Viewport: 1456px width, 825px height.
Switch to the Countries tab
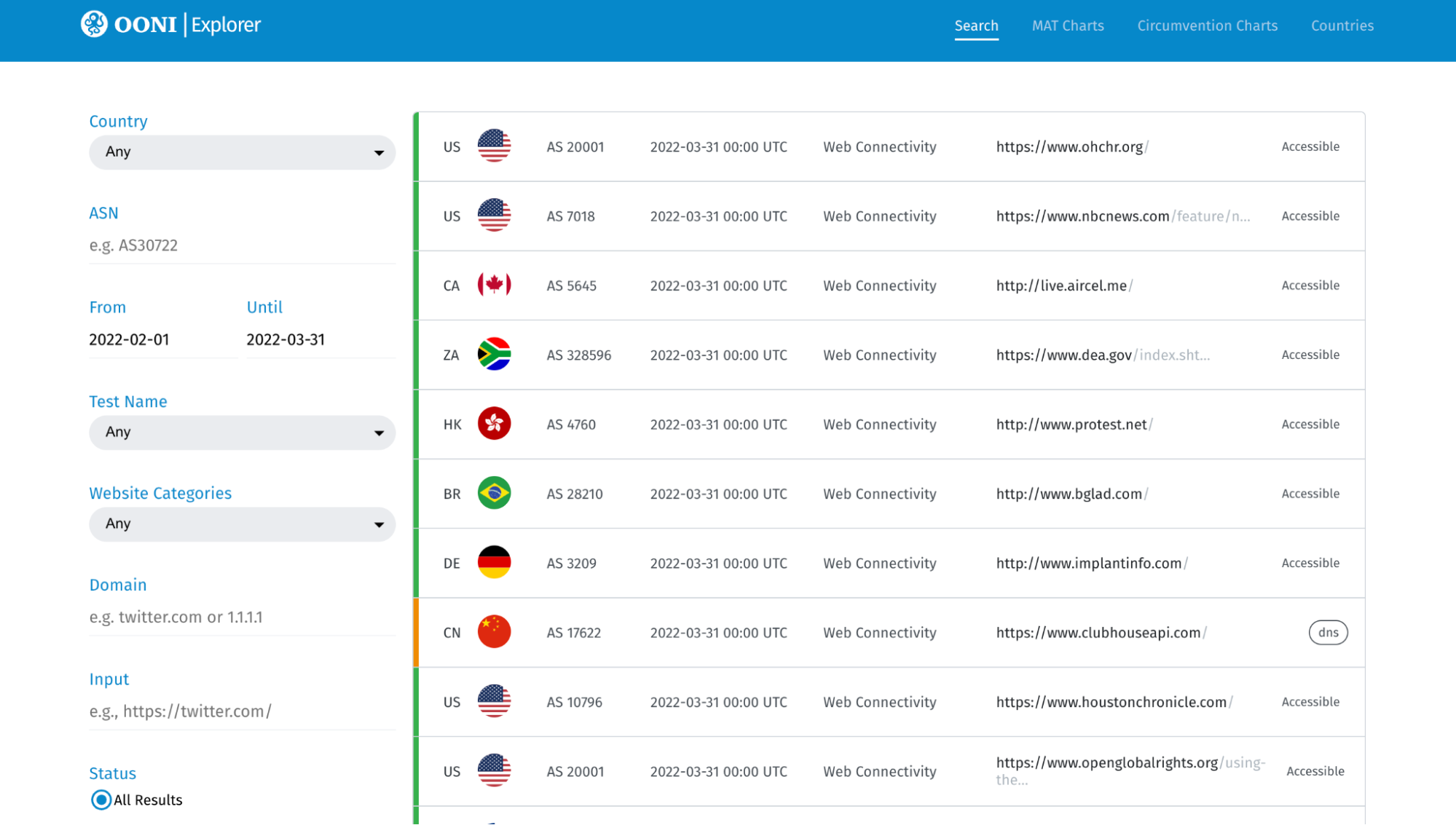[x=1342, y=25]
